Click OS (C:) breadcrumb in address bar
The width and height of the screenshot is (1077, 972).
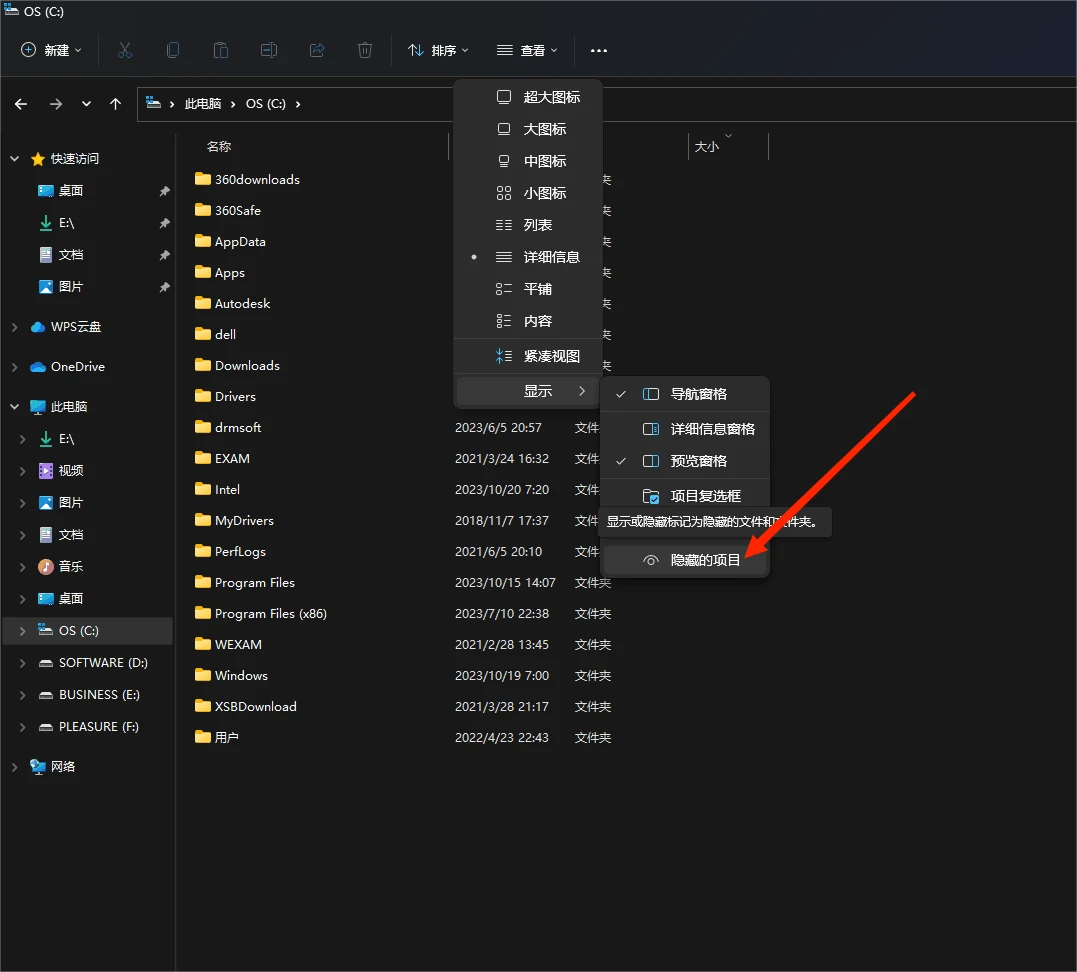(x=266, y=104)
